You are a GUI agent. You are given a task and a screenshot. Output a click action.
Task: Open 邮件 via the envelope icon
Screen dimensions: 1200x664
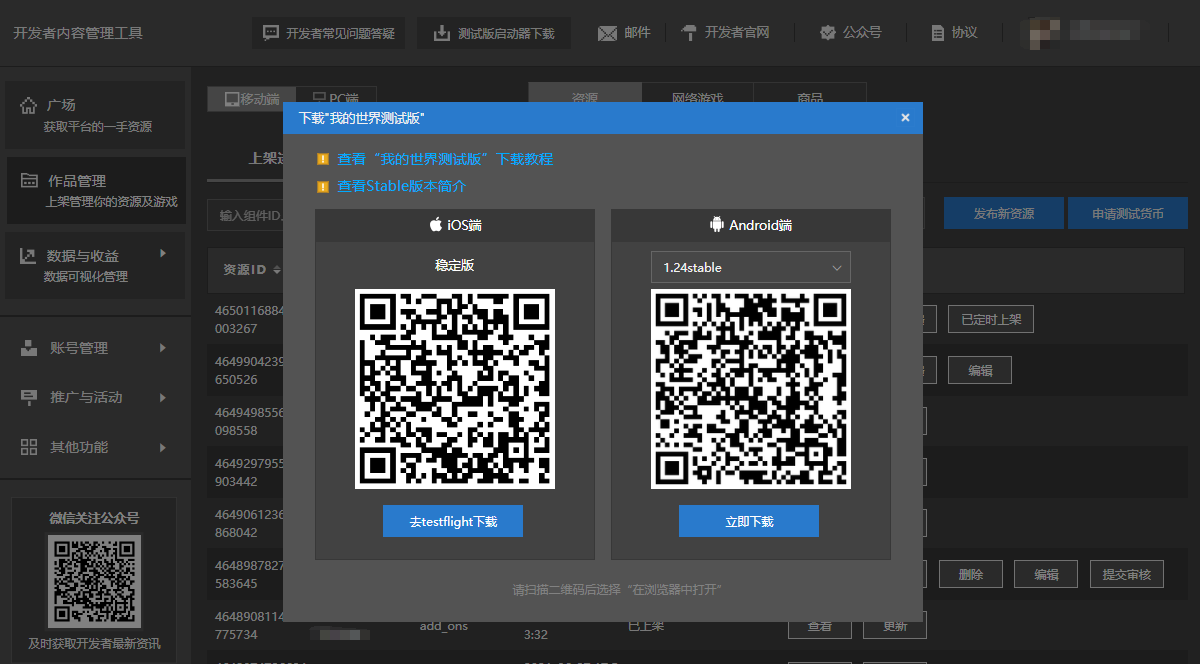click(607, 33)
